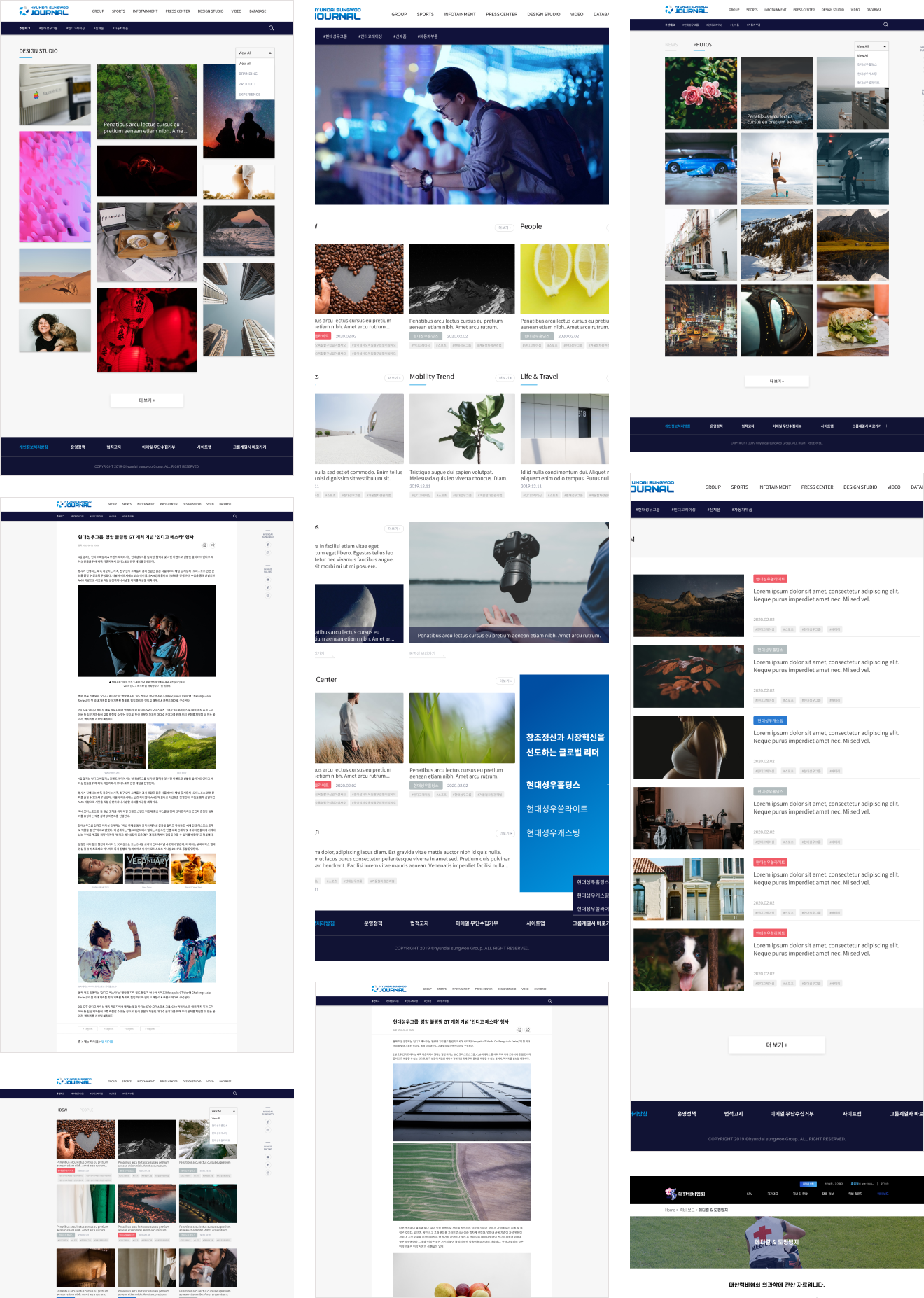Click the share icon on the building-photo article page
924x1298 pixels.
(x=528, y=1030)
